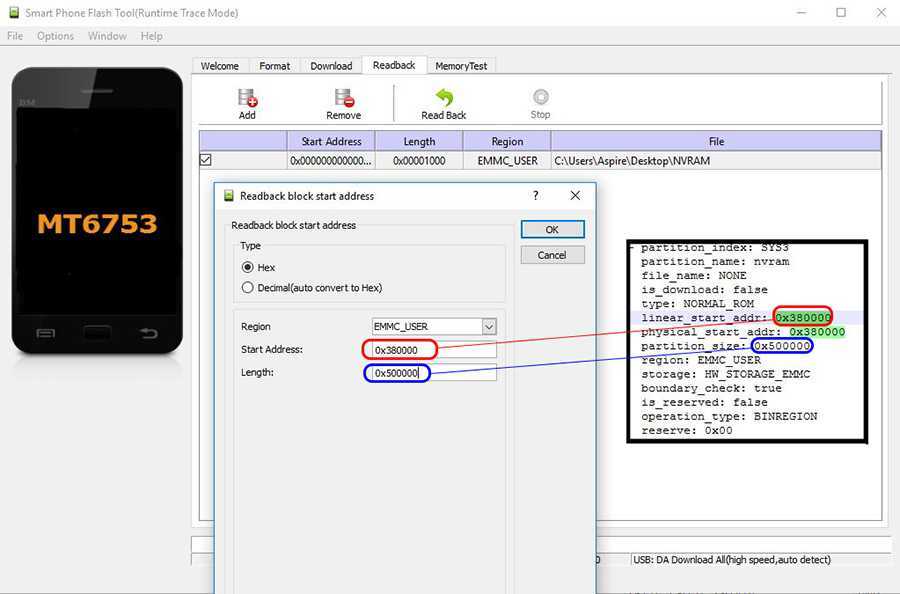Open the Window menu
Screen dimensions: 900x594
point(107,36)
